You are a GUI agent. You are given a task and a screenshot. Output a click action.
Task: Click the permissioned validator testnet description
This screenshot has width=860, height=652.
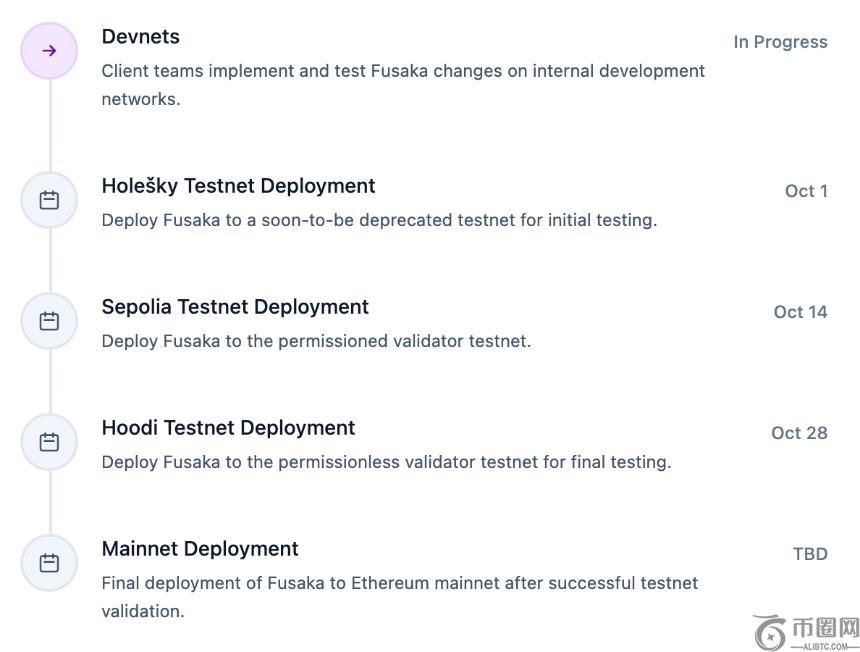coord(316,341)
